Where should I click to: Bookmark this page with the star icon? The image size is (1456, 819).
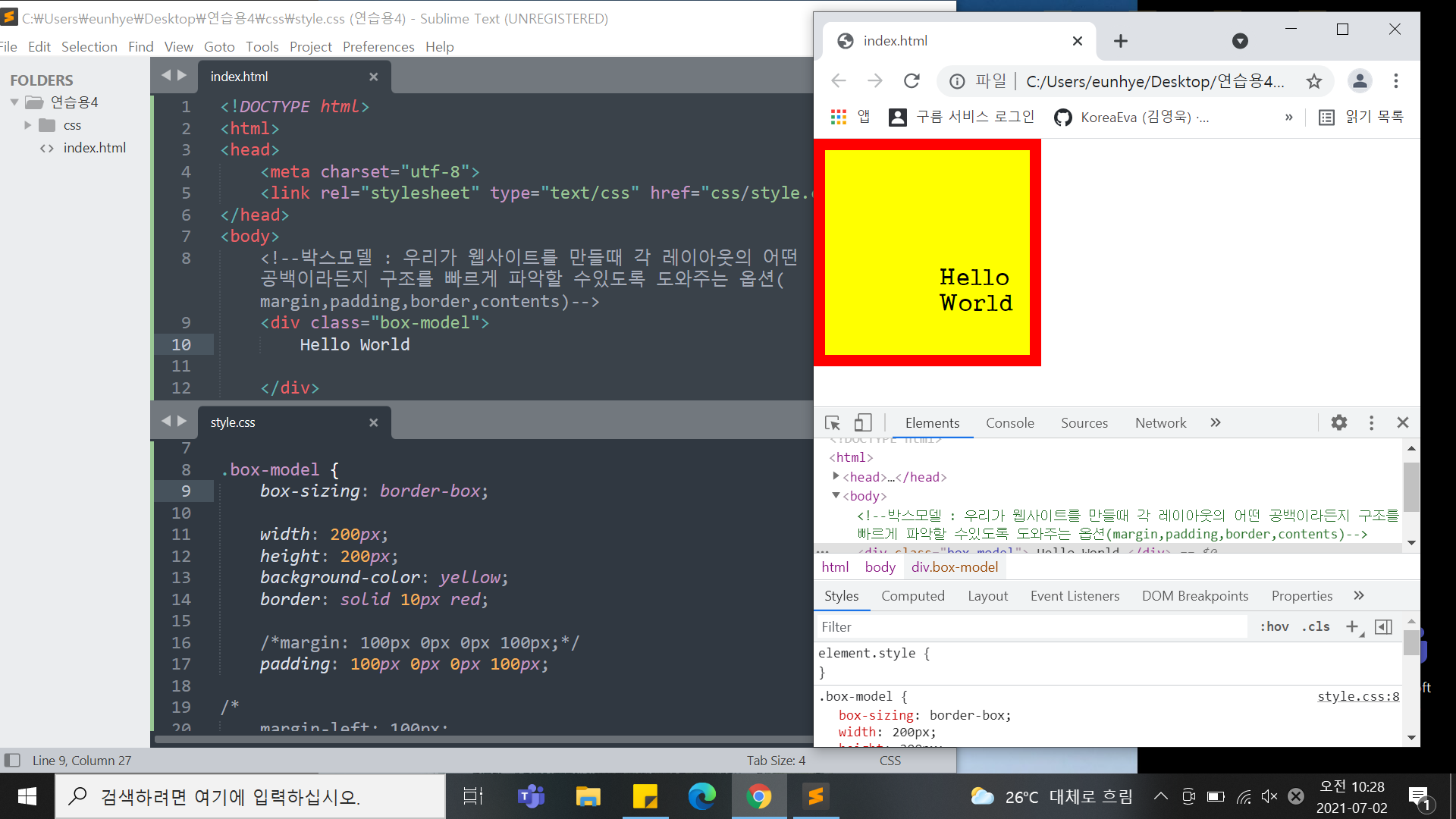click(1314, 81)
